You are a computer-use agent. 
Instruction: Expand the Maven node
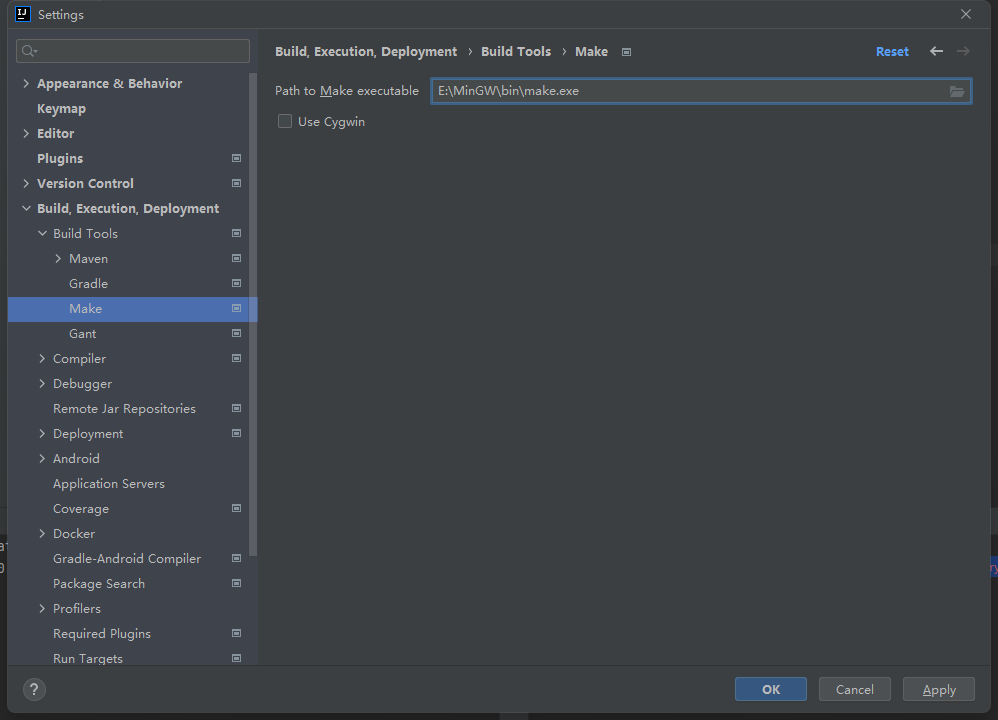(x=58, y=258)
